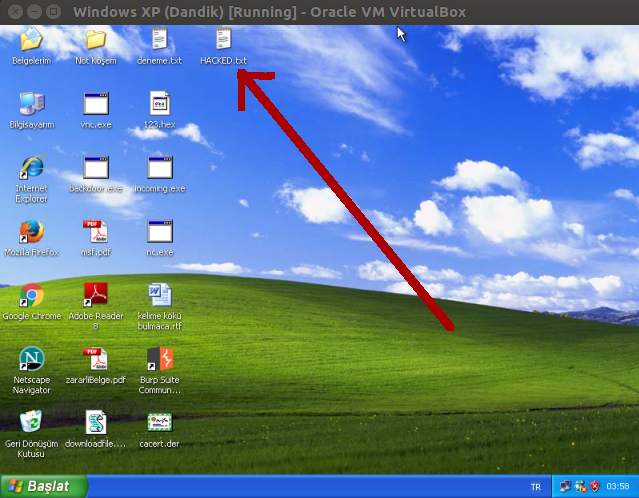The height and width of the screenshot is (498, 639).
Task: Click the red security shield tray icon
Action: click(594, 487)
